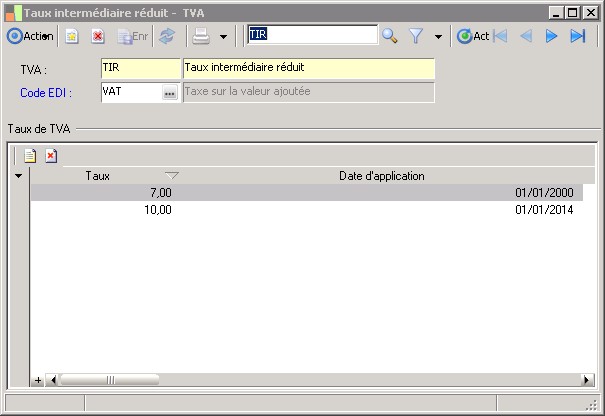Jump to the last record
The height and width of the screenshot is (416, 605).
tap(578, 36)
